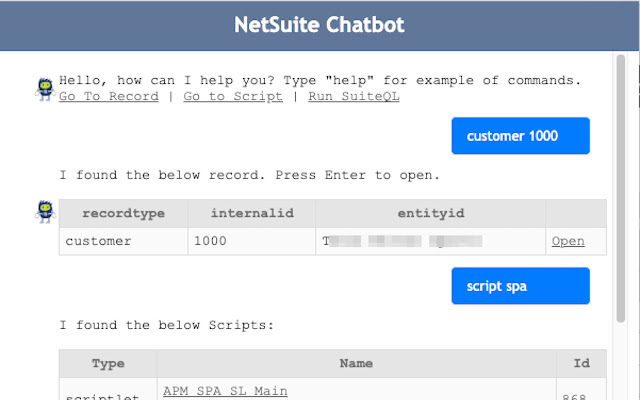Select the blurred entityid cell
Image resolution: width=640 pixels, height=400 pixels.
(431, 241)
